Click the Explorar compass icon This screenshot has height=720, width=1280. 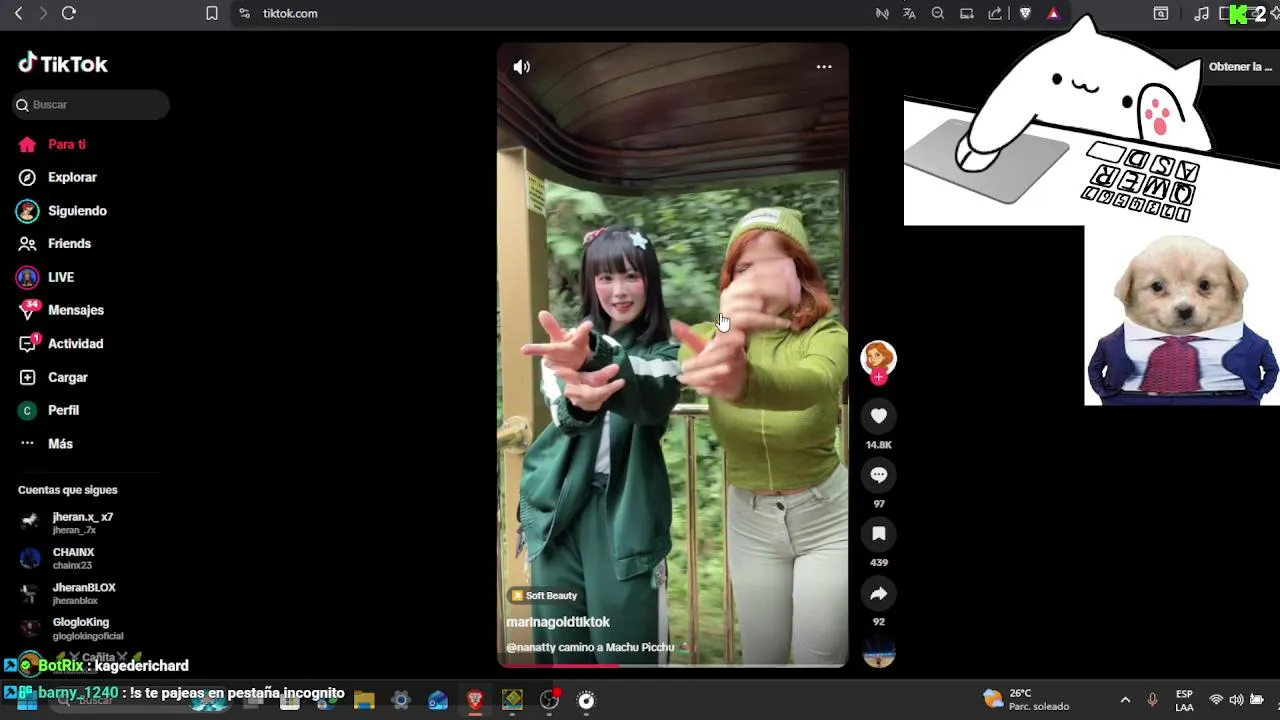(x=27, y=177)
